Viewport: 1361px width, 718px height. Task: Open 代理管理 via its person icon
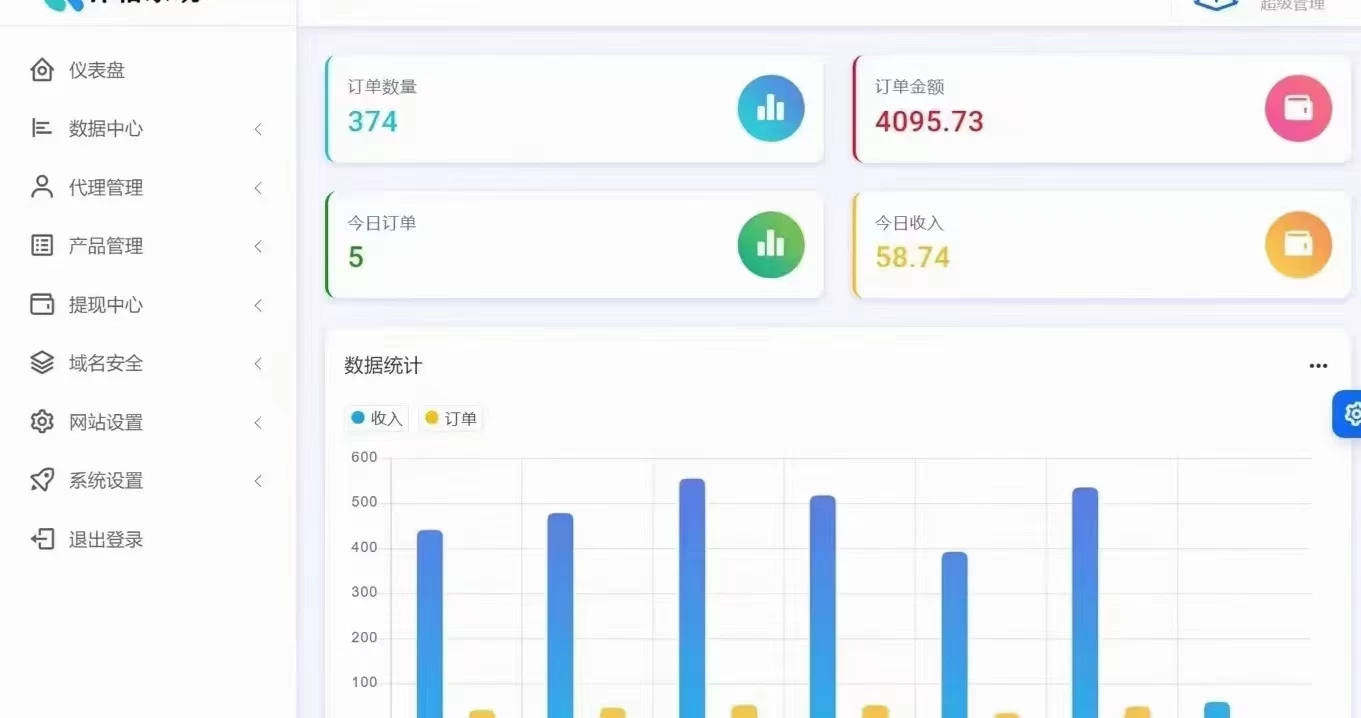41,187
